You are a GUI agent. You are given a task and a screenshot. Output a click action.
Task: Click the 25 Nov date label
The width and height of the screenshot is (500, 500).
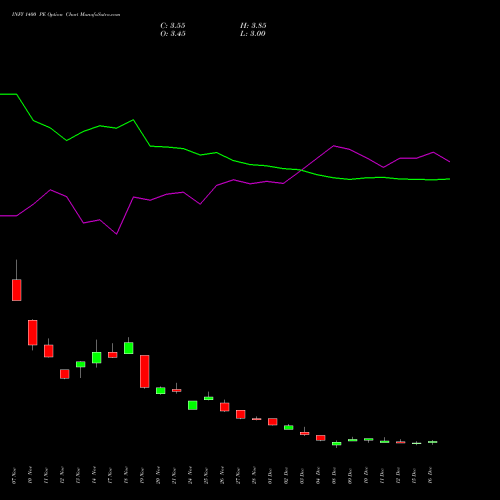(x=206, y=476)
